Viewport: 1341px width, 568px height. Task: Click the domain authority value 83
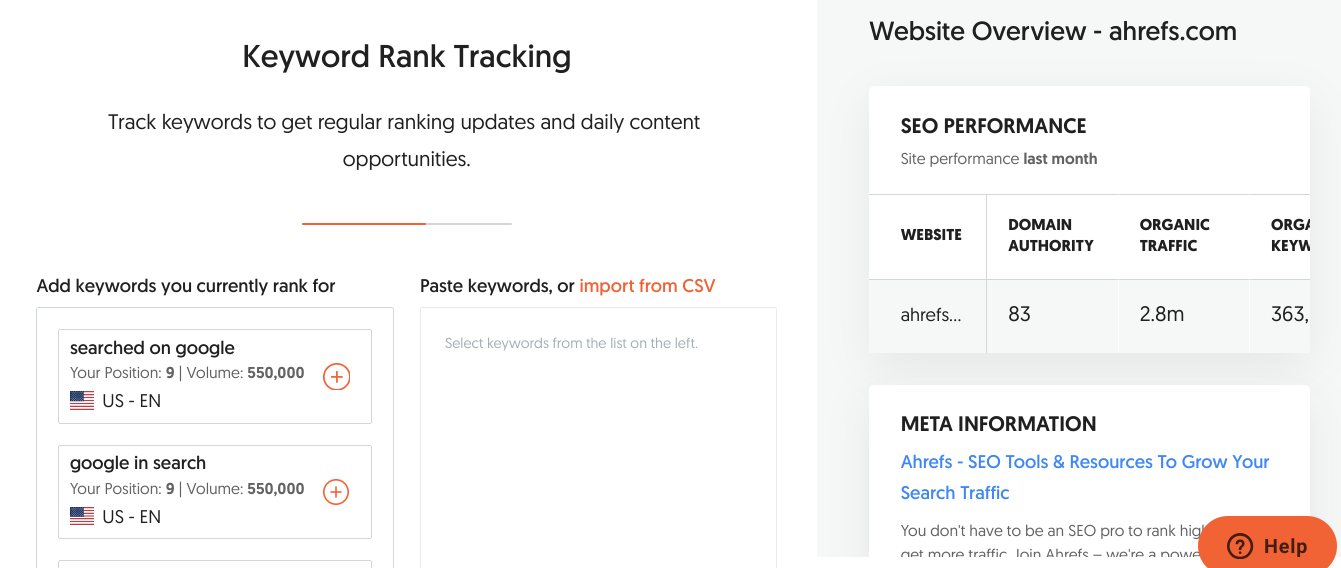coord(1019,314)
